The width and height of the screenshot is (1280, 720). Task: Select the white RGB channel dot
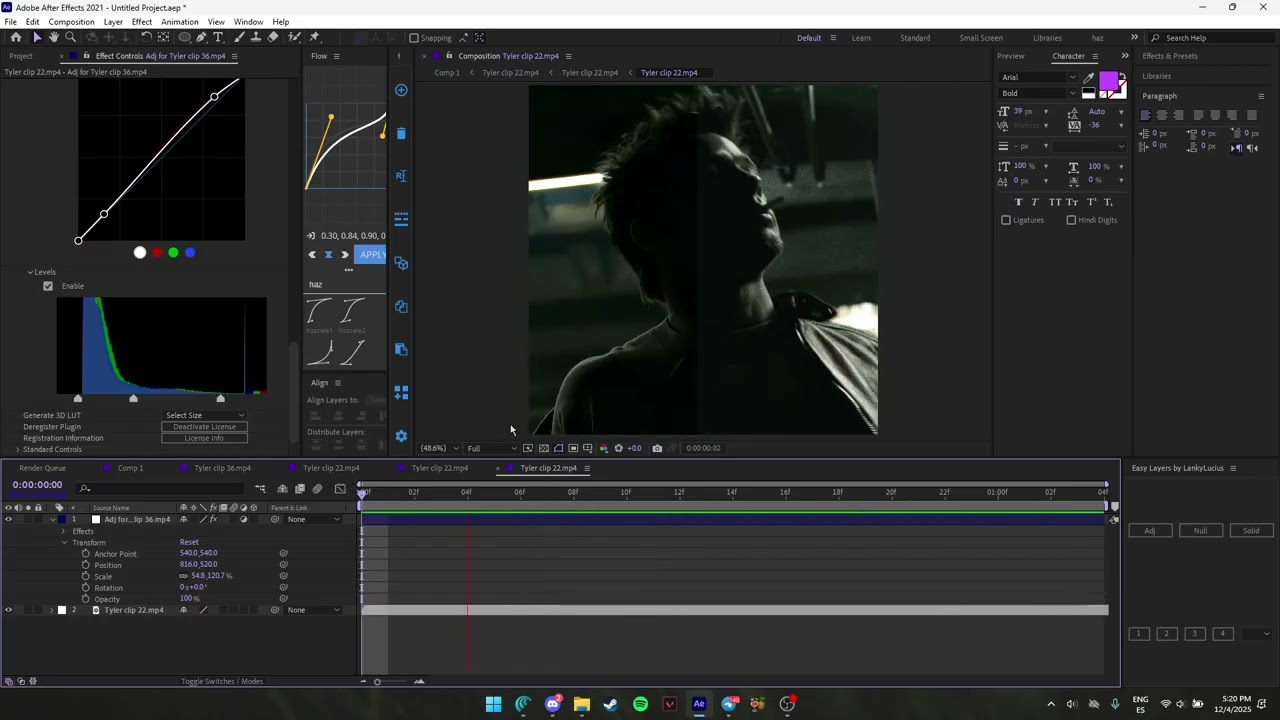140,253
